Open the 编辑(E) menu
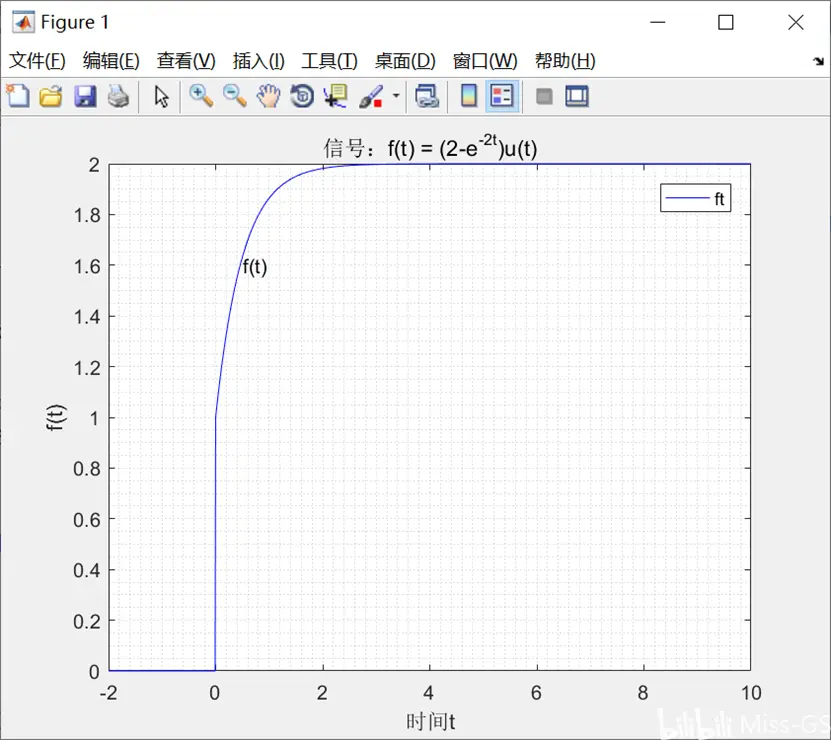This screenshot has height=740, width=831. point(111,61)
